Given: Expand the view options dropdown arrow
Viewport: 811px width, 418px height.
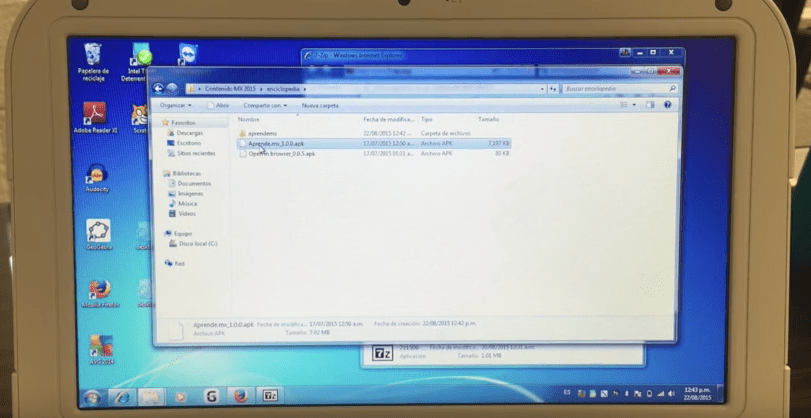Looking at the screenshot, I should (x=634, y=104).
